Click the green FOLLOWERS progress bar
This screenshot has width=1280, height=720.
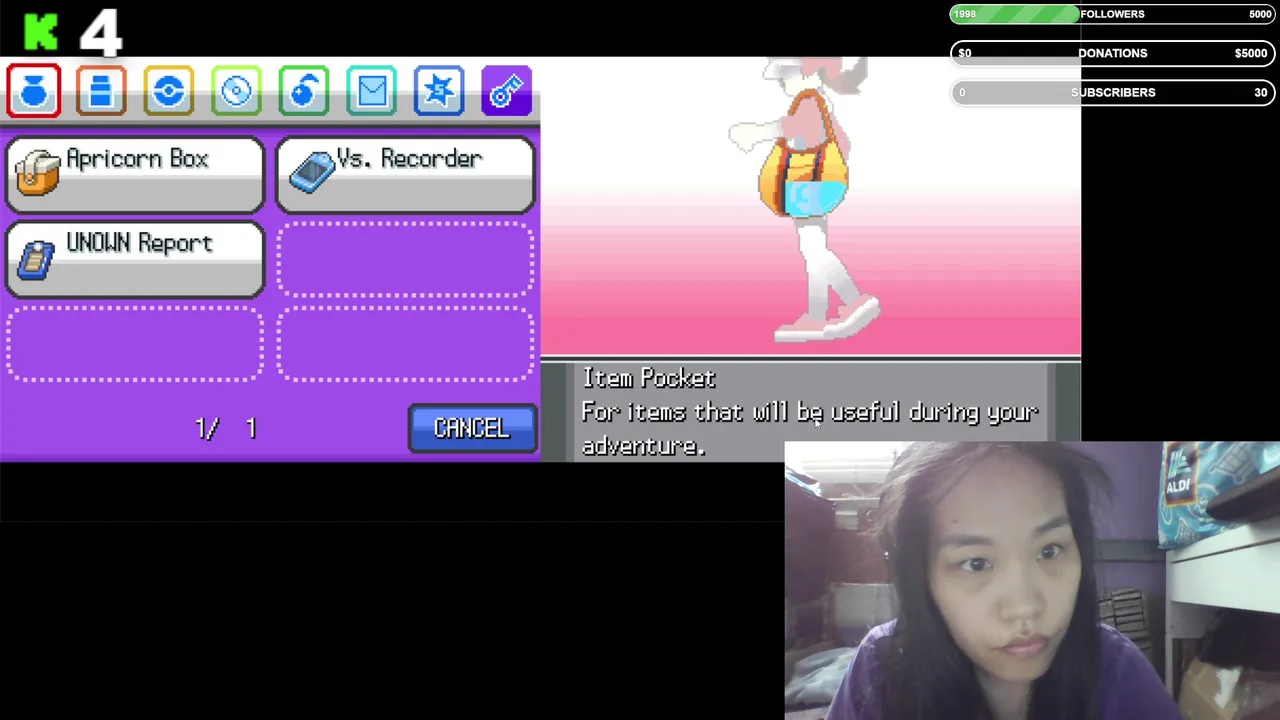click(x=1112, y=14)
